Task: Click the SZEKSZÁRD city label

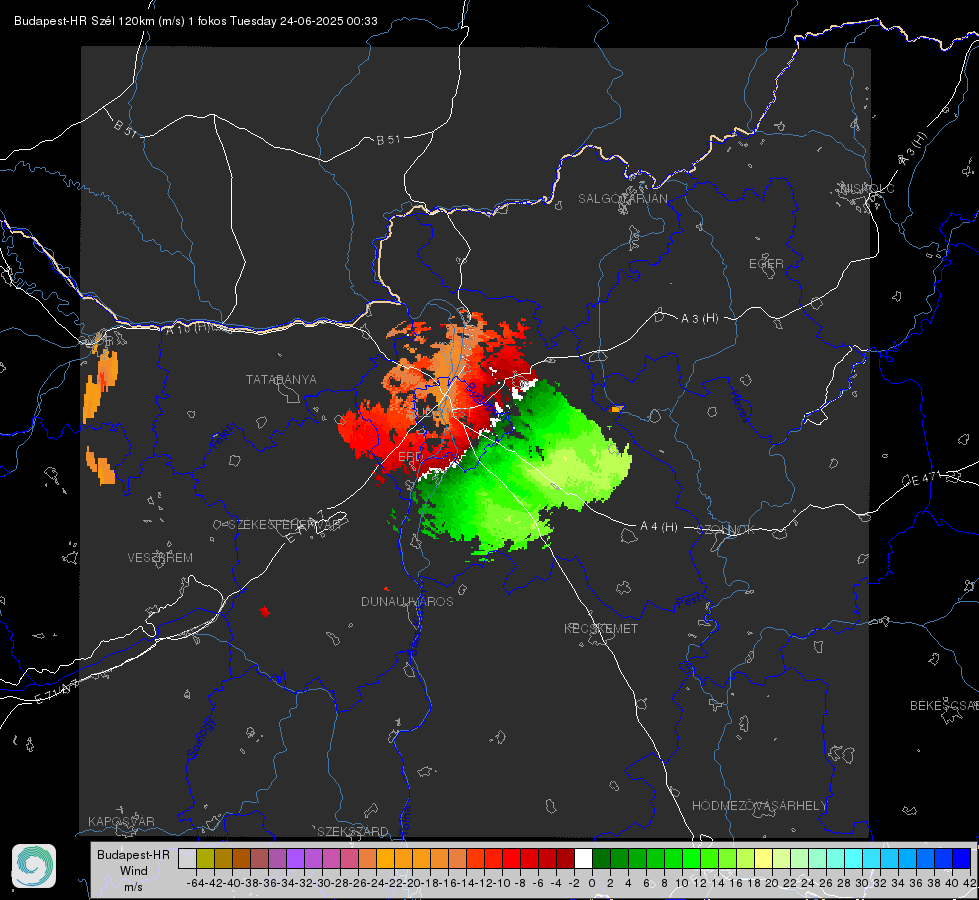Action: click(x=353, y=831)
